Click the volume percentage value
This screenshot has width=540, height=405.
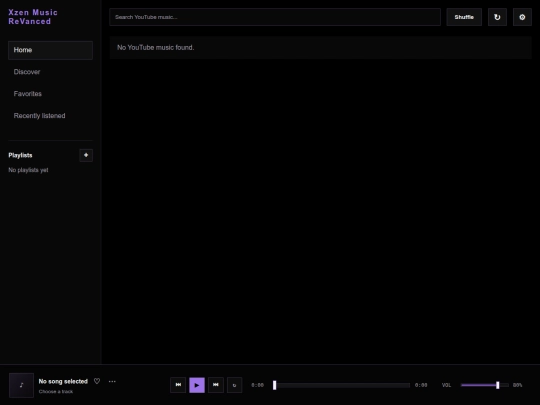(518, 385)
